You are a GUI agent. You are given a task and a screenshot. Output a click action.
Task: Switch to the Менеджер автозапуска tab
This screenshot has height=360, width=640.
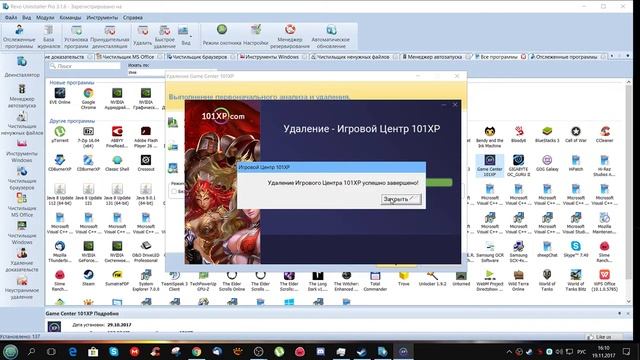point(434,57)
